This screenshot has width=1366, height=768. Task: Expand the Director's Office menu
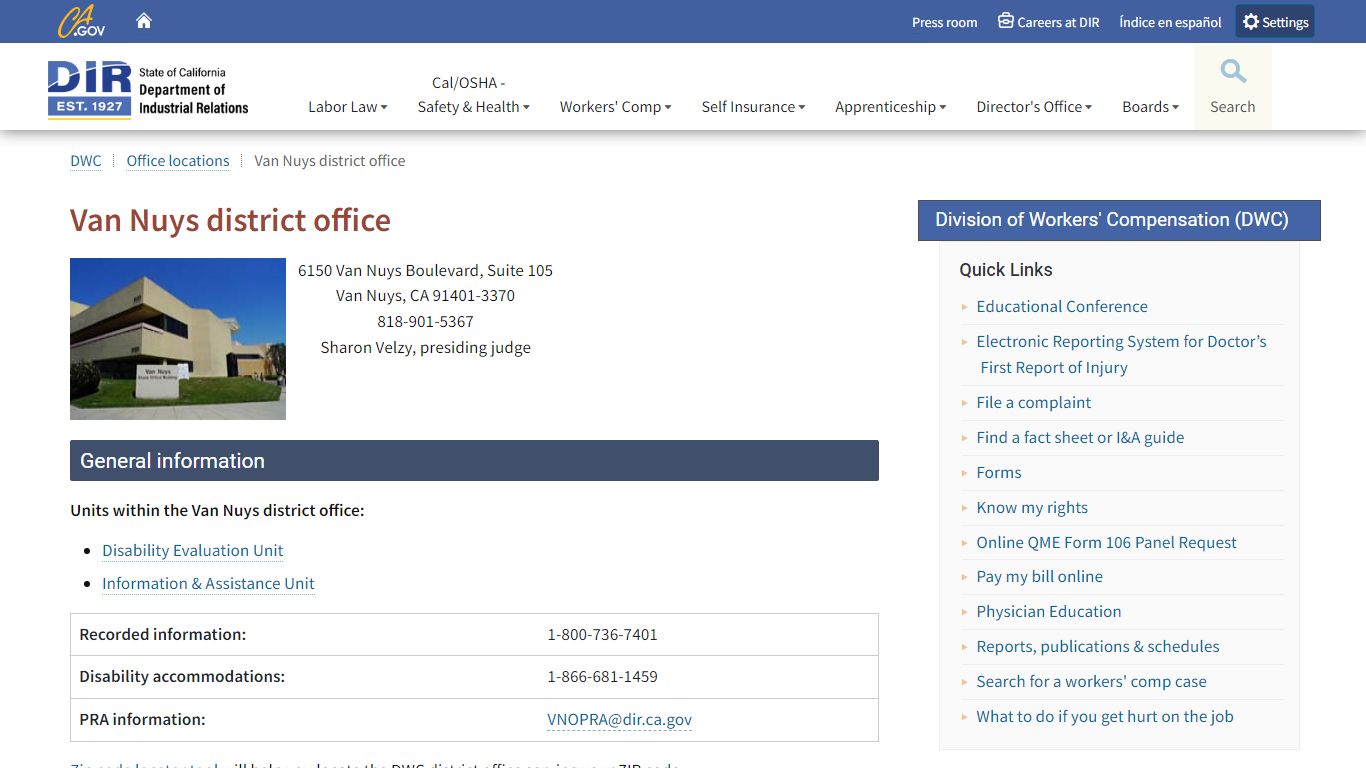[x=1034, y=107]
